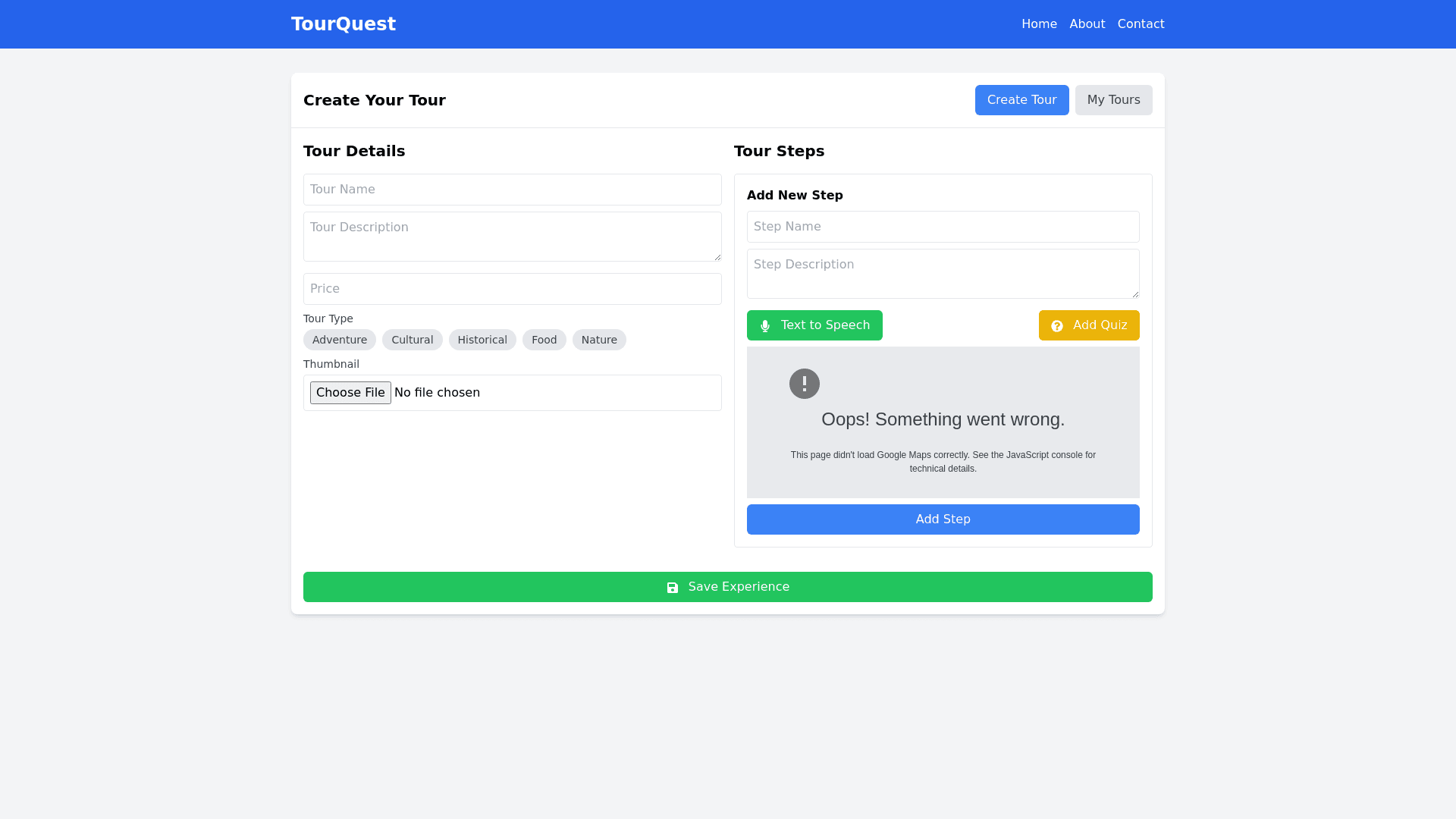Screen dimensions: 1456x819
Task: Click the TourQuest logo text
Action: point(344,24)
